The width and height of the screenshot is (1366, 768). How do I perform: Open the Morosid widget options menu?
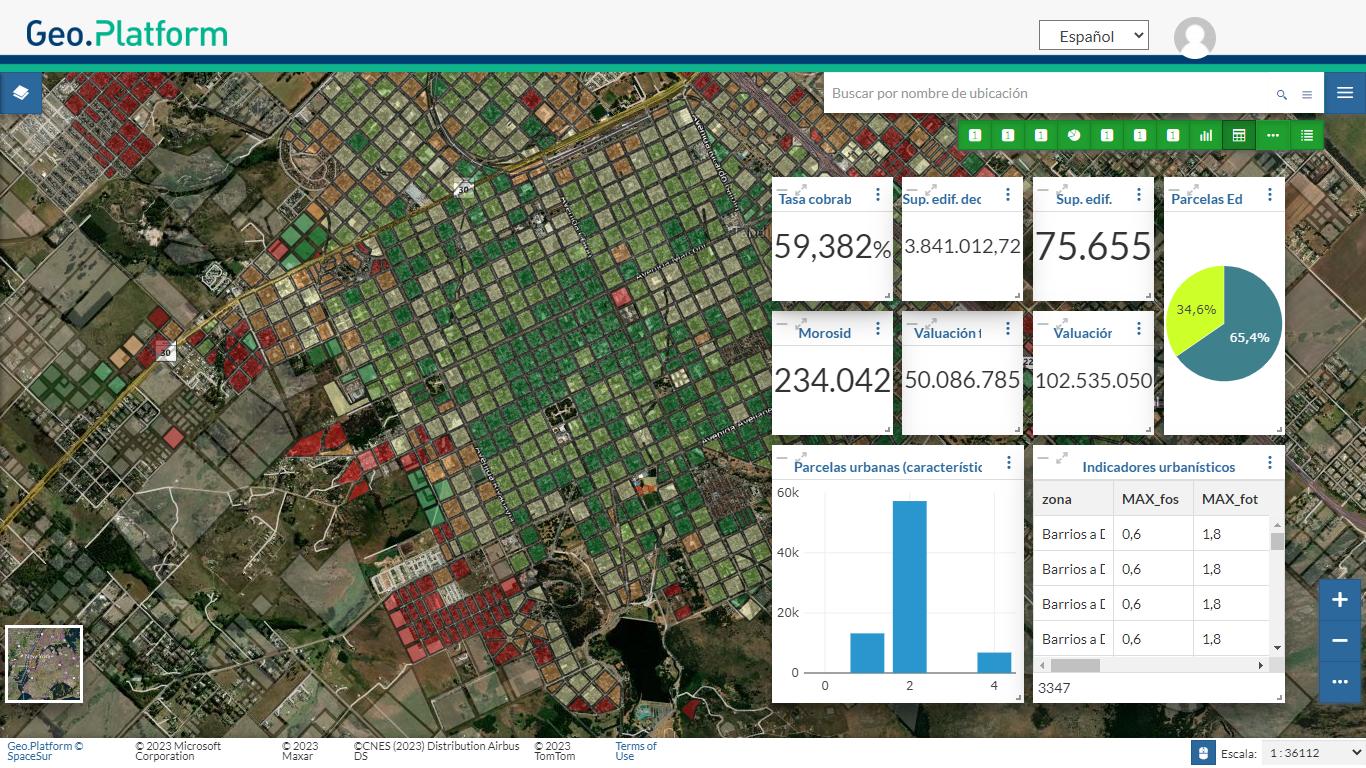(878, 329)
